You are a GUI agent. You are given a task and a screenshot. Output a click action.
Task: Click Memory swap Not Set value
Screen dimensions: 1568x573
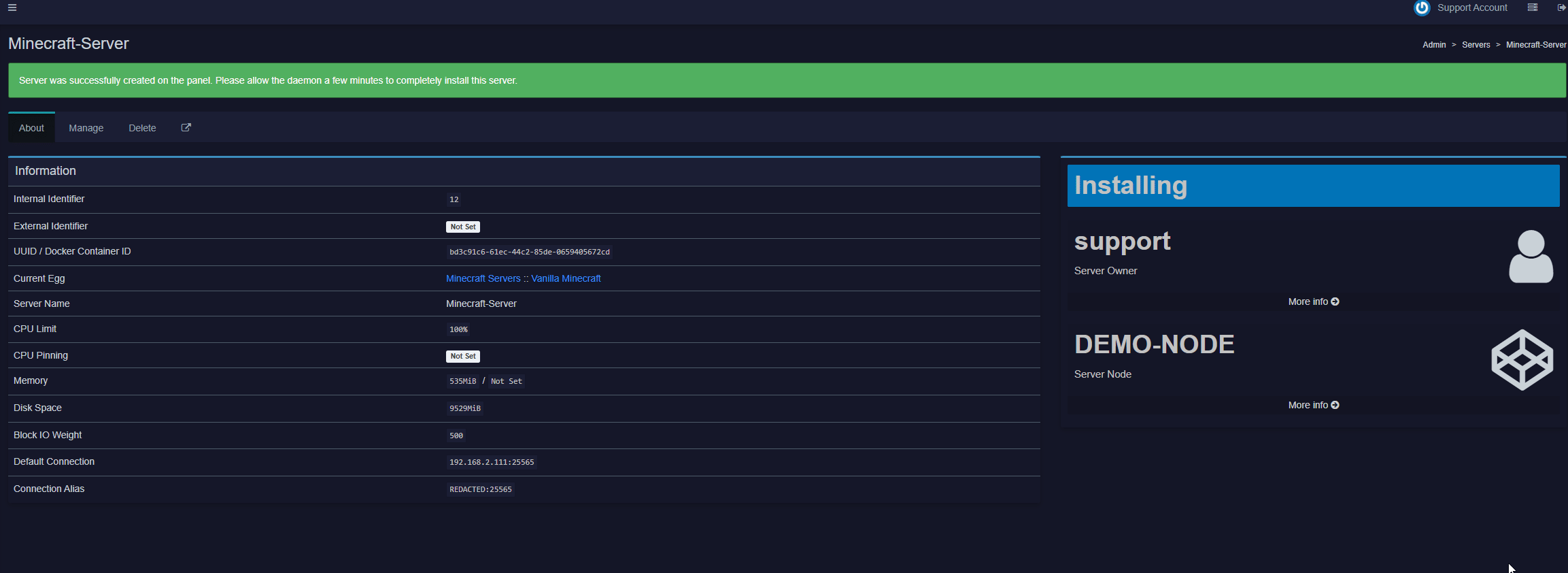pyautogui.click(x=507, y=381)
